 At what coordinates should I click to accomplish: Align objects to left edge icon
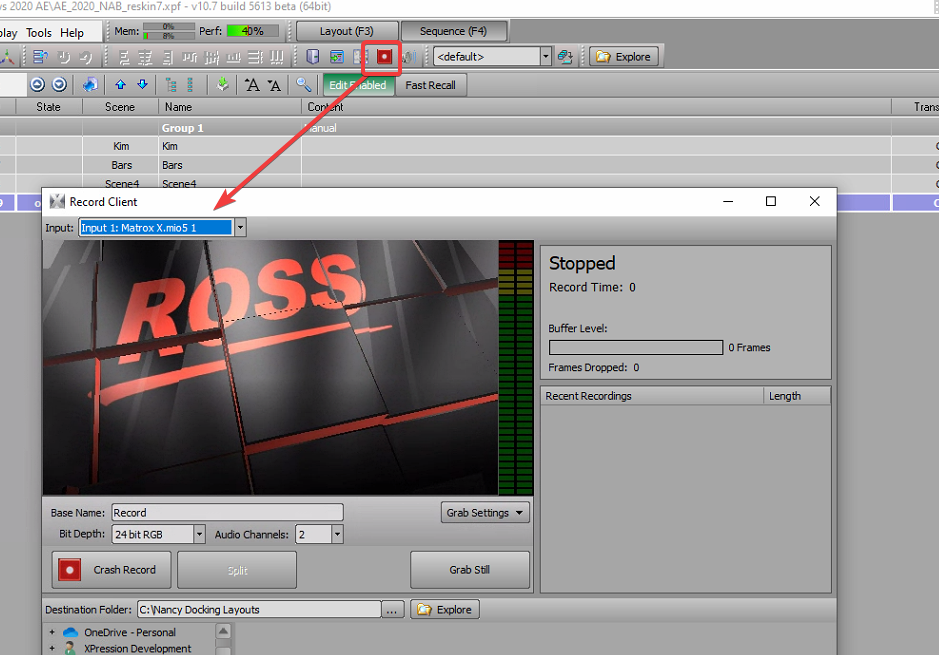tap(124, 57)
